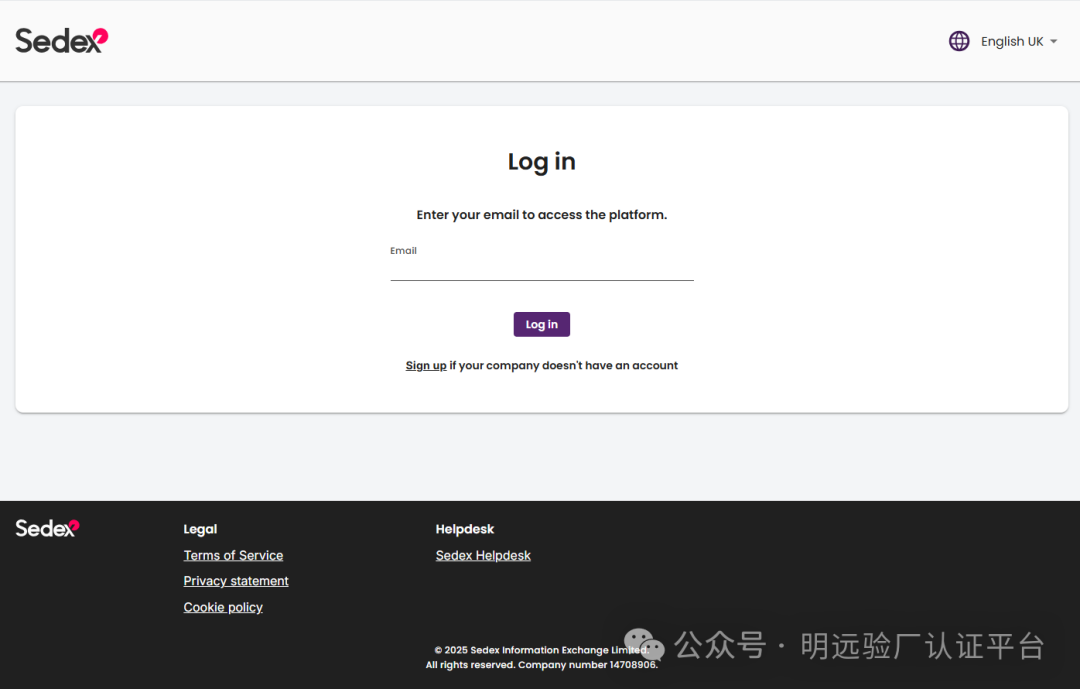Click the purple Log in button
1080x689 pixels.
[541, 325]
